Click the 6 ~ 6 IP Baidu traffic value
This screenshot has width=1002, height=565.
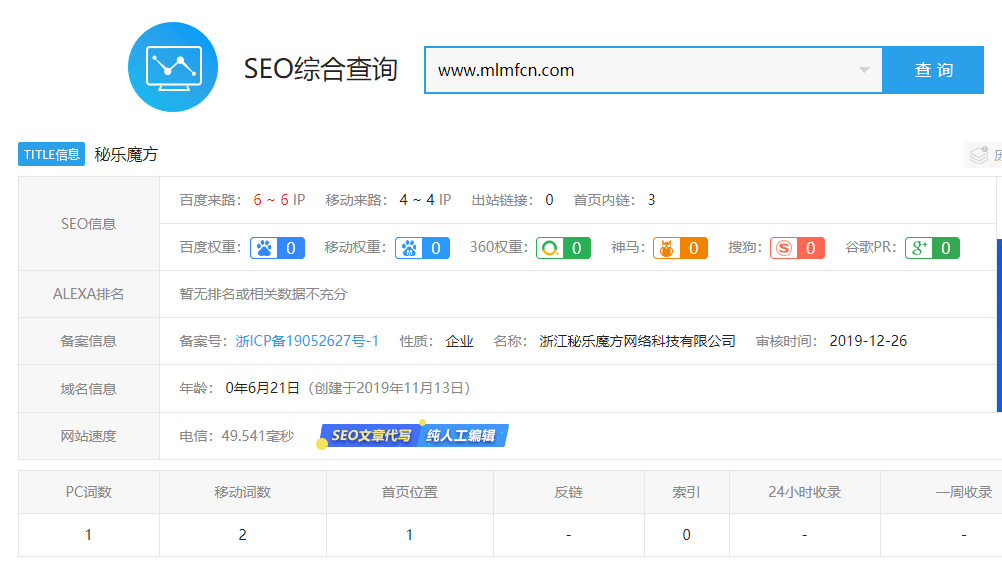pyautogui.click(x=279, y=200)
